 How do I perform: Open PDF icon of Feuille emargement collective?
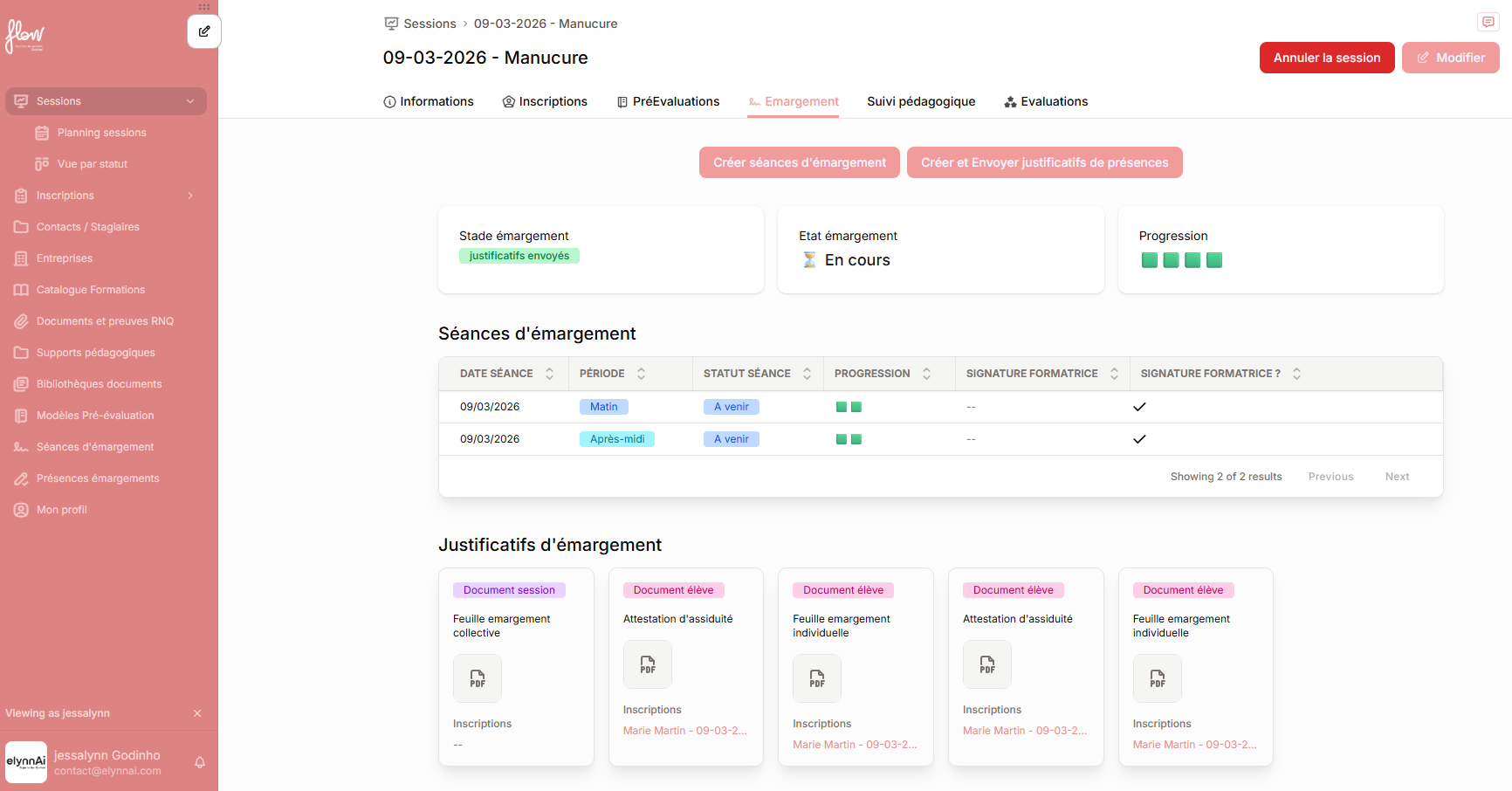(478, 678)
